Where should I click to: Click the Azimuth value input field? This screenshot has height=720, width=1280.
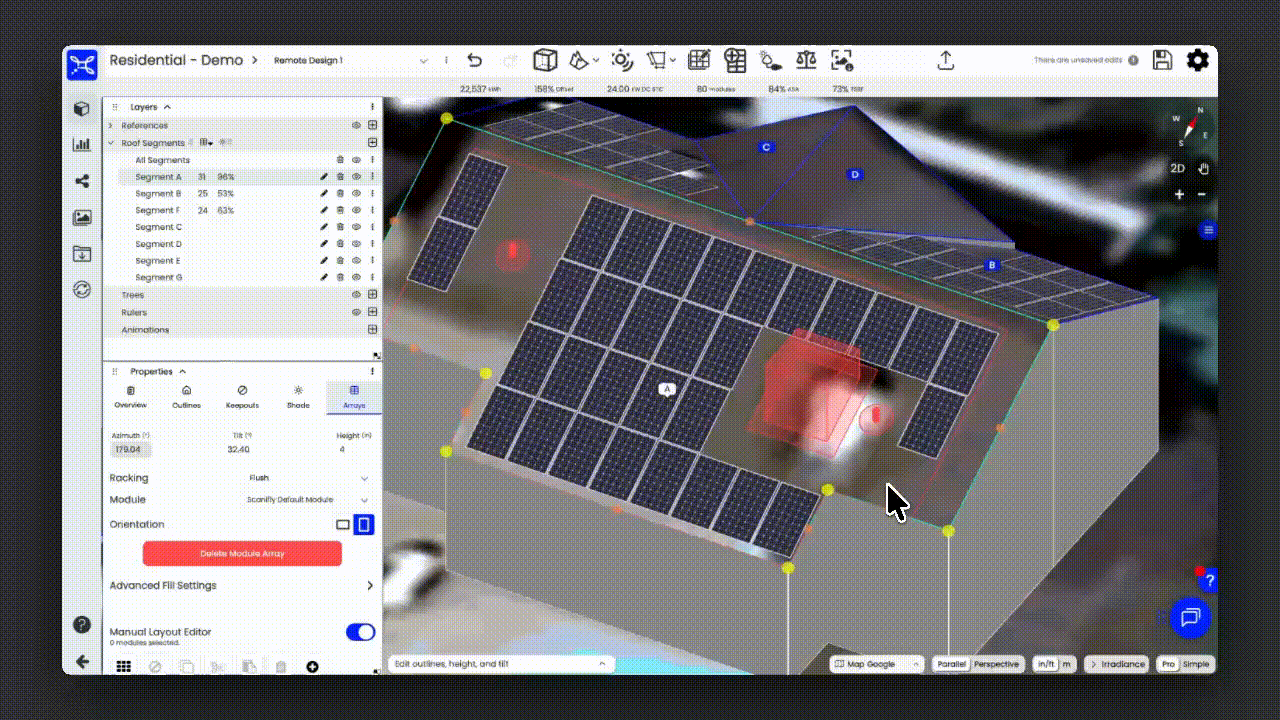pos(130,450)
